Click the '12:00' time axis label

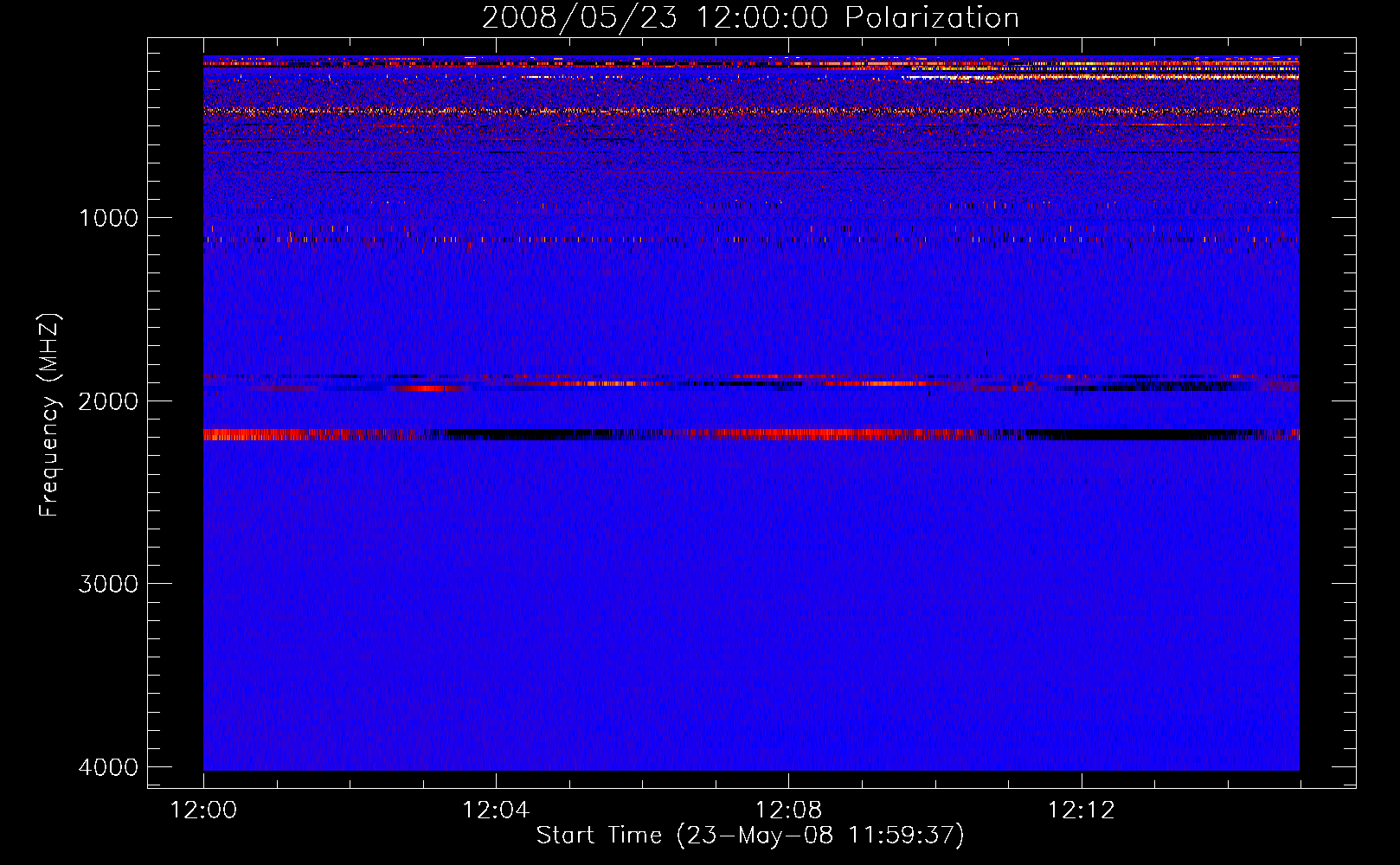click(x=203, y=810)
